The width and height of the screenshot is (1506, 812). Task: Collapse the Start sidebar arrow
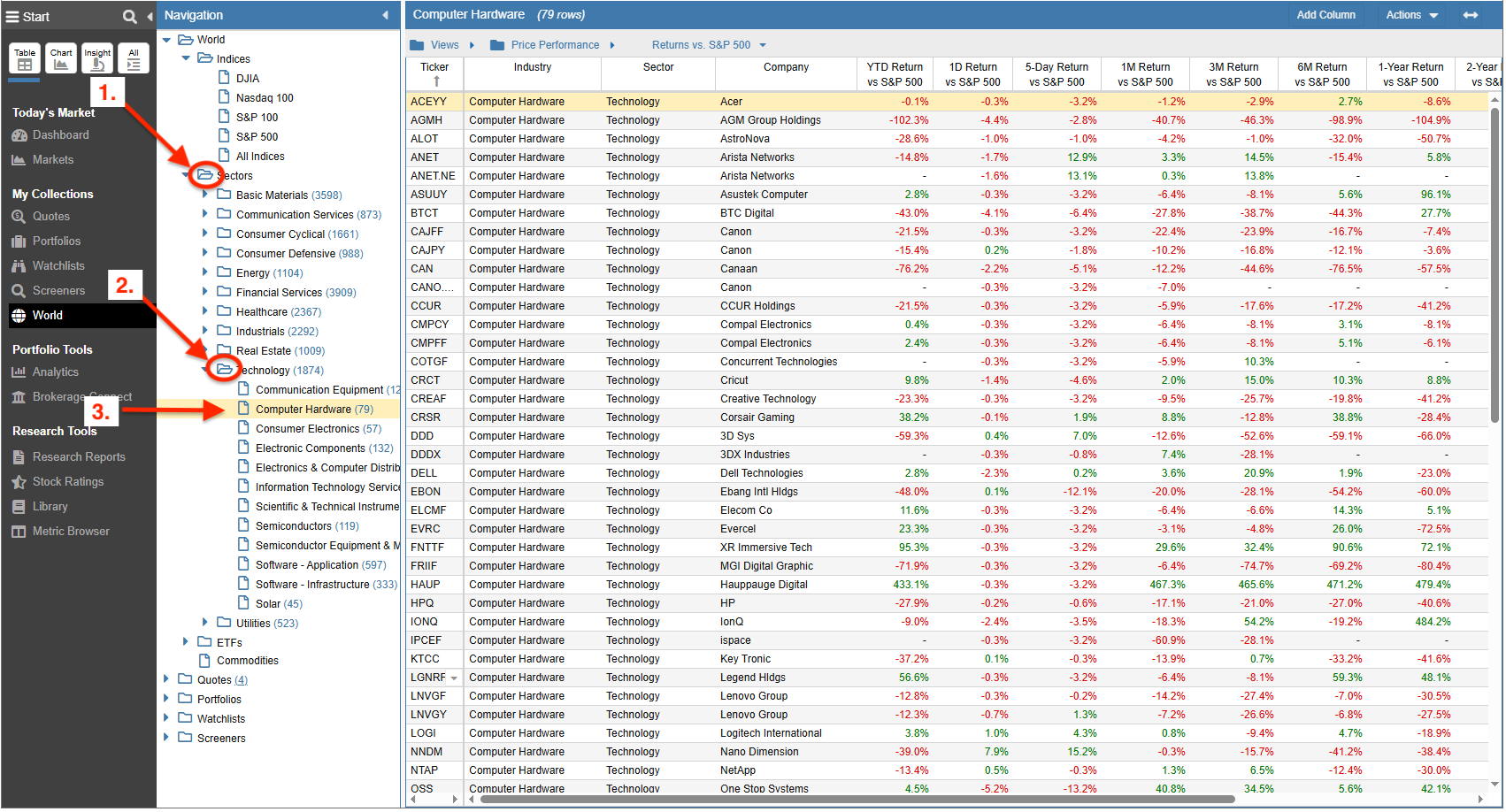(150, 17)
